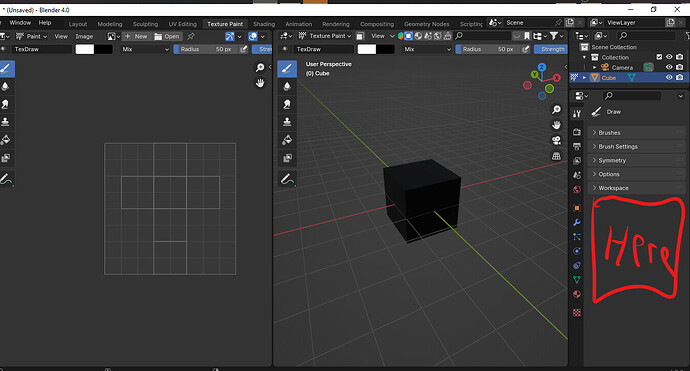This screenshot has width=690, height=371.
Task: Switch to the Sculpting workspace tab
Action: [145, 24]
